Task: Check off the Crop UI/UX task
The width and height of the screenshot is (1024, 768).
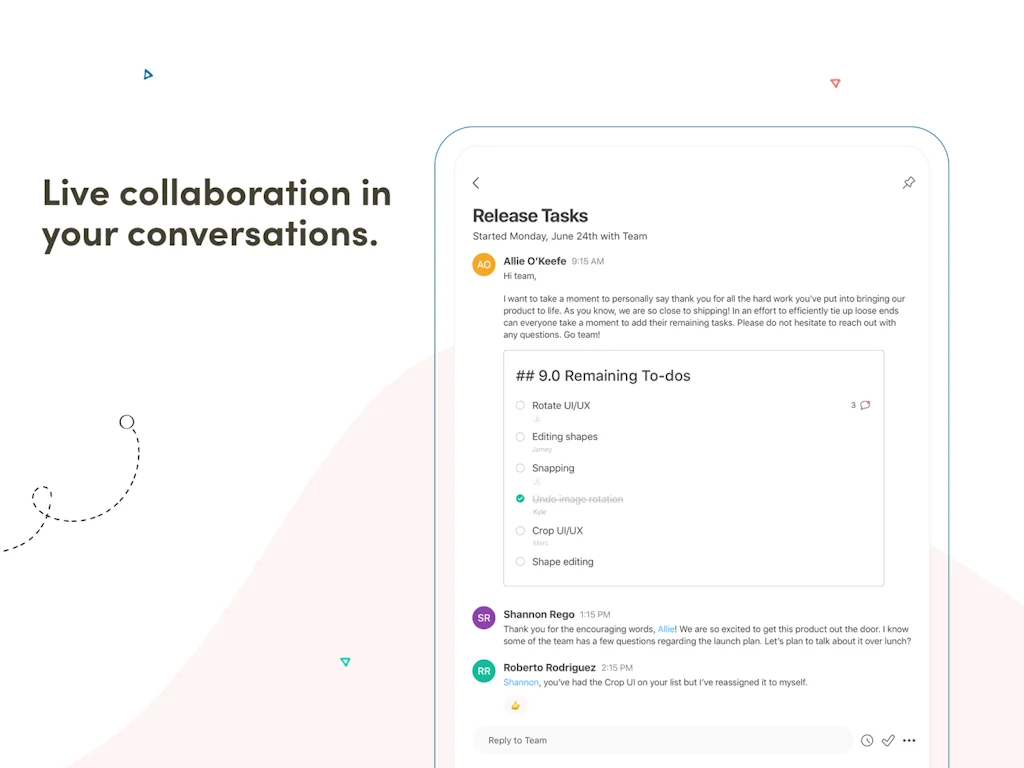Action: [520, 530]
